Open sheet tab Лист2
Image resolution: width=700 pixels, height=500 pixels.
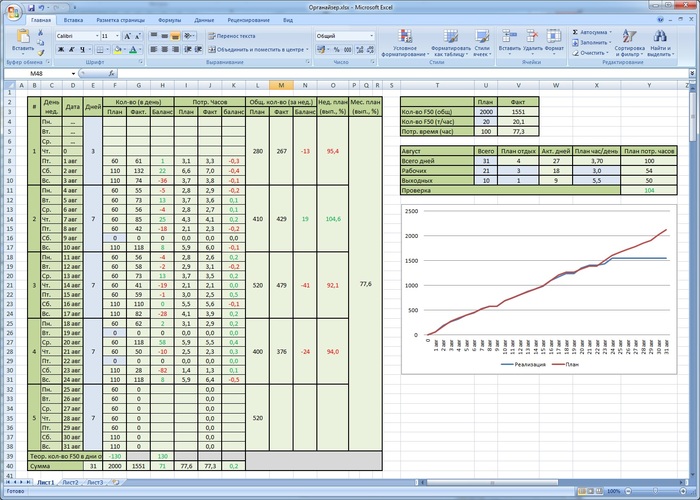70,483
